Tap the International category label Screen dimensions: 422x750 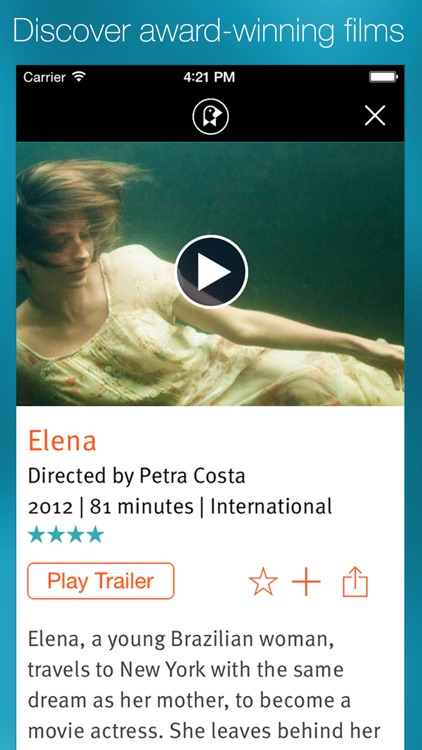(x=271, y=507)
